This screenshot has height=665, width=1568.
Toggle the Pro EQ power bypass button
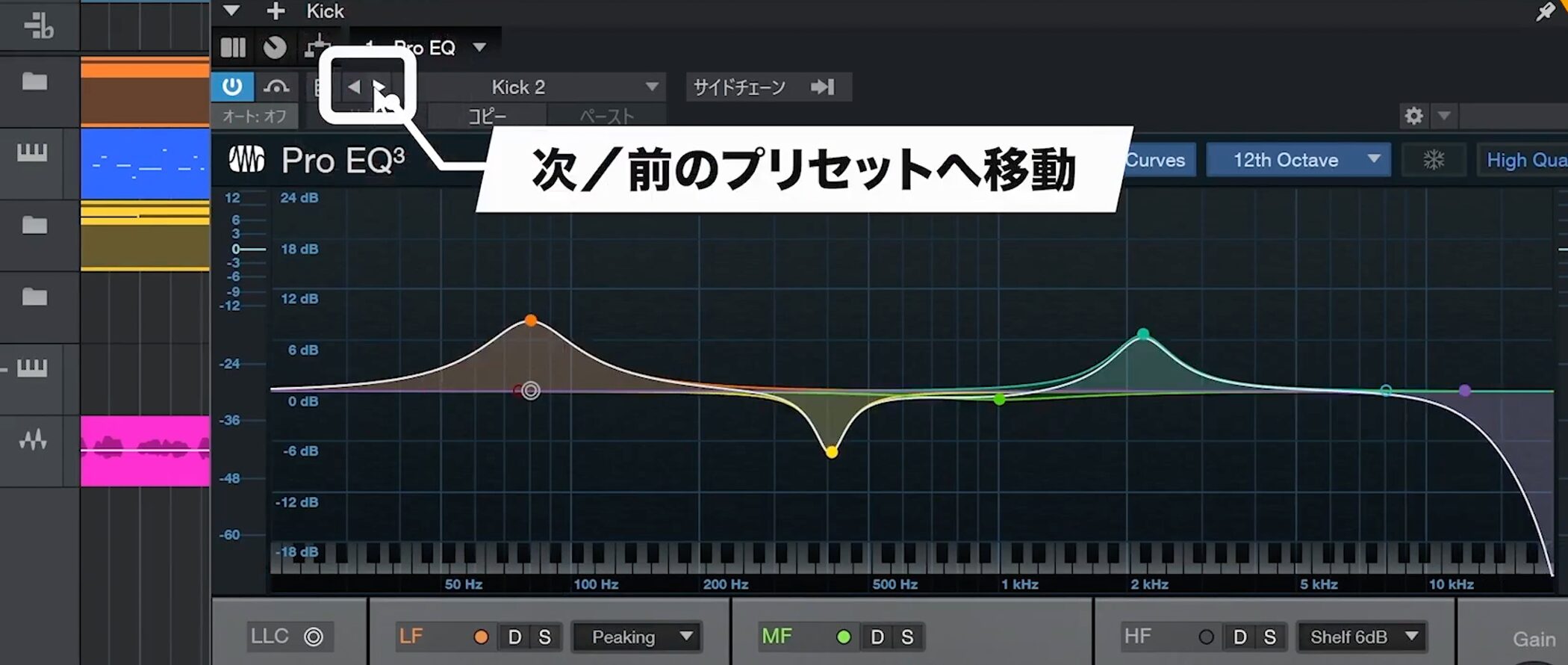[x=232, y=87]
